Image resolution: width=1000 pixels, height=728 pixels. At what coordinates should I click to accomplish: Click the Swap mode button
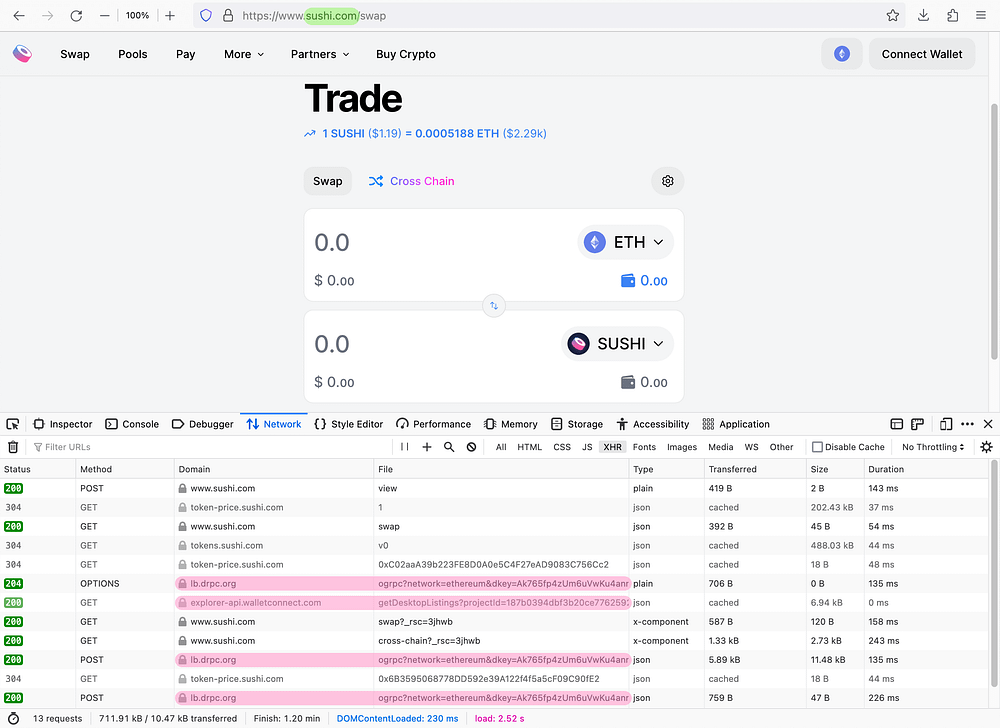tap(328, 181)
